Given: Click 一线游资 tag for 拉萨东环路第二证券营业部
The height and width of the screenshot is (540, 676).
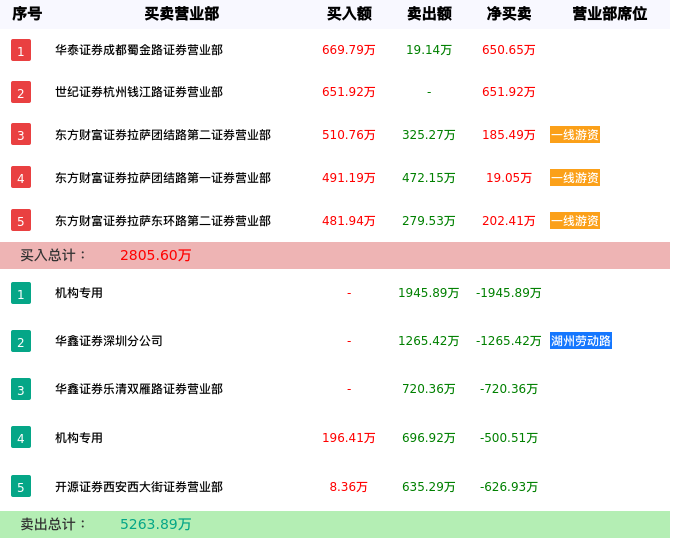Looking at the screenshot, I should [575, 221].
